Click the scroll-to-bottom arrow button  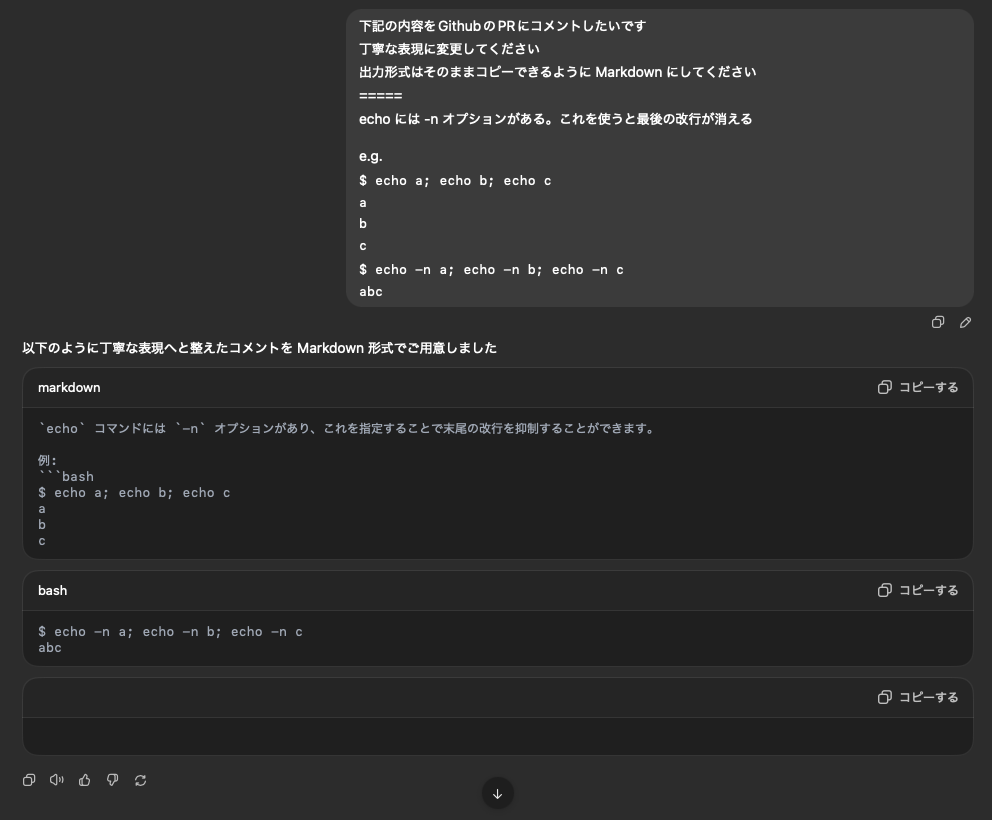(497, 793)
